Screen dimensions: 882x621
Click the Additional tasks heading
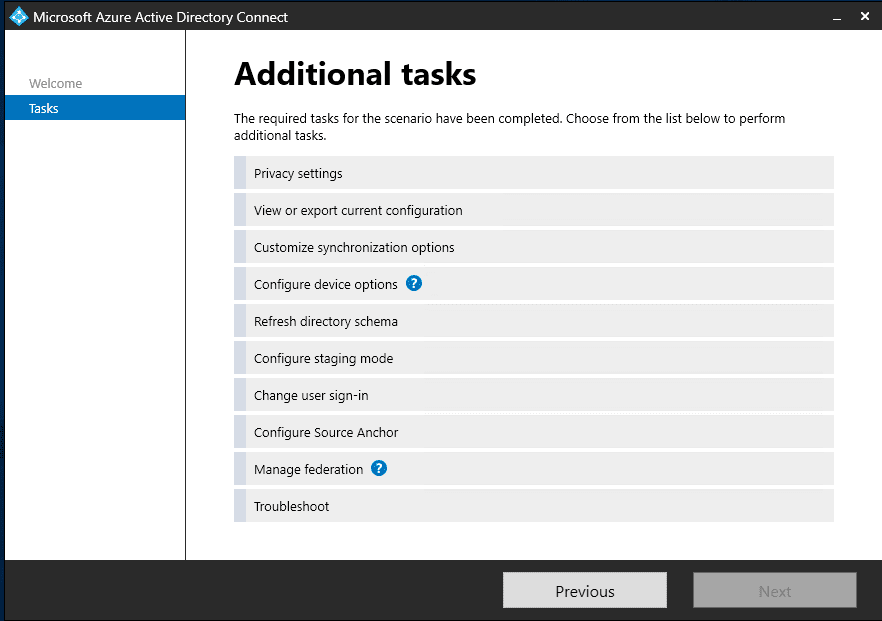(x=355, y=74)
